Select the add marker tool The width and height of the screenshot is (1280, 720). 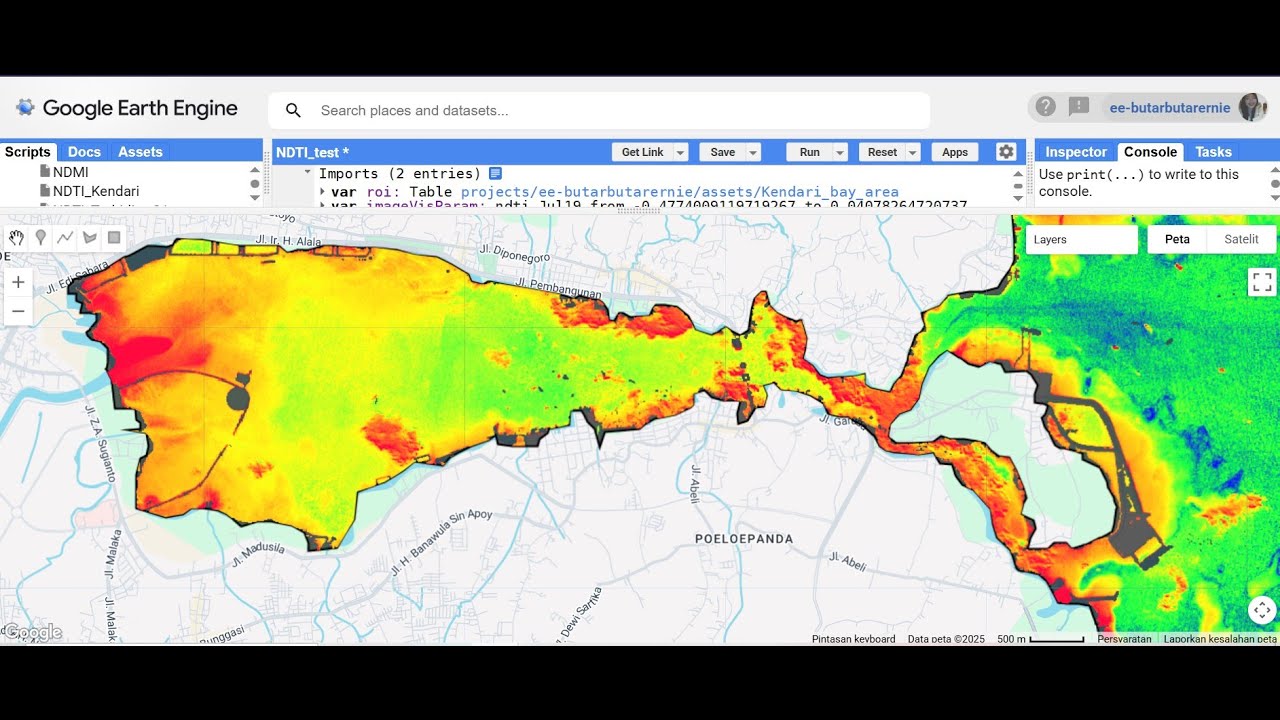[x=41, y=238]
